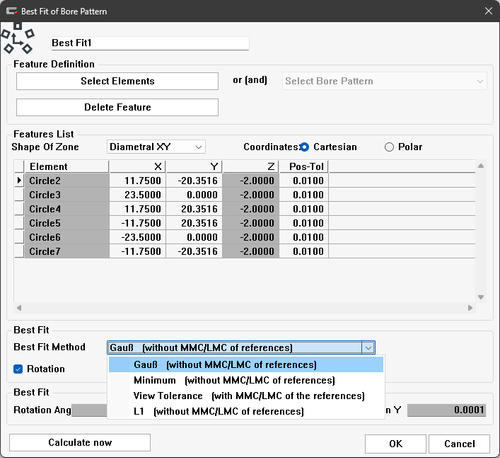Click the Calculate now button
The height and width of the screenshot is (458, 500).
(80, 442)
